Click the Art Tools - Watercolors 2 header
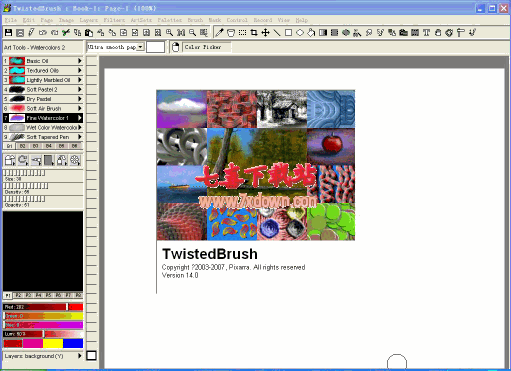Viewport: 511px width, 371px height. (34, 48)
